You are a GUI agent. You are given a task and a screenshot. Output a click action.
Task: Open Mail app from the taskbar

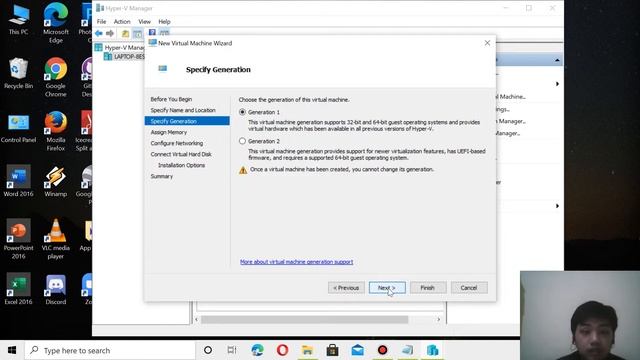358,350
